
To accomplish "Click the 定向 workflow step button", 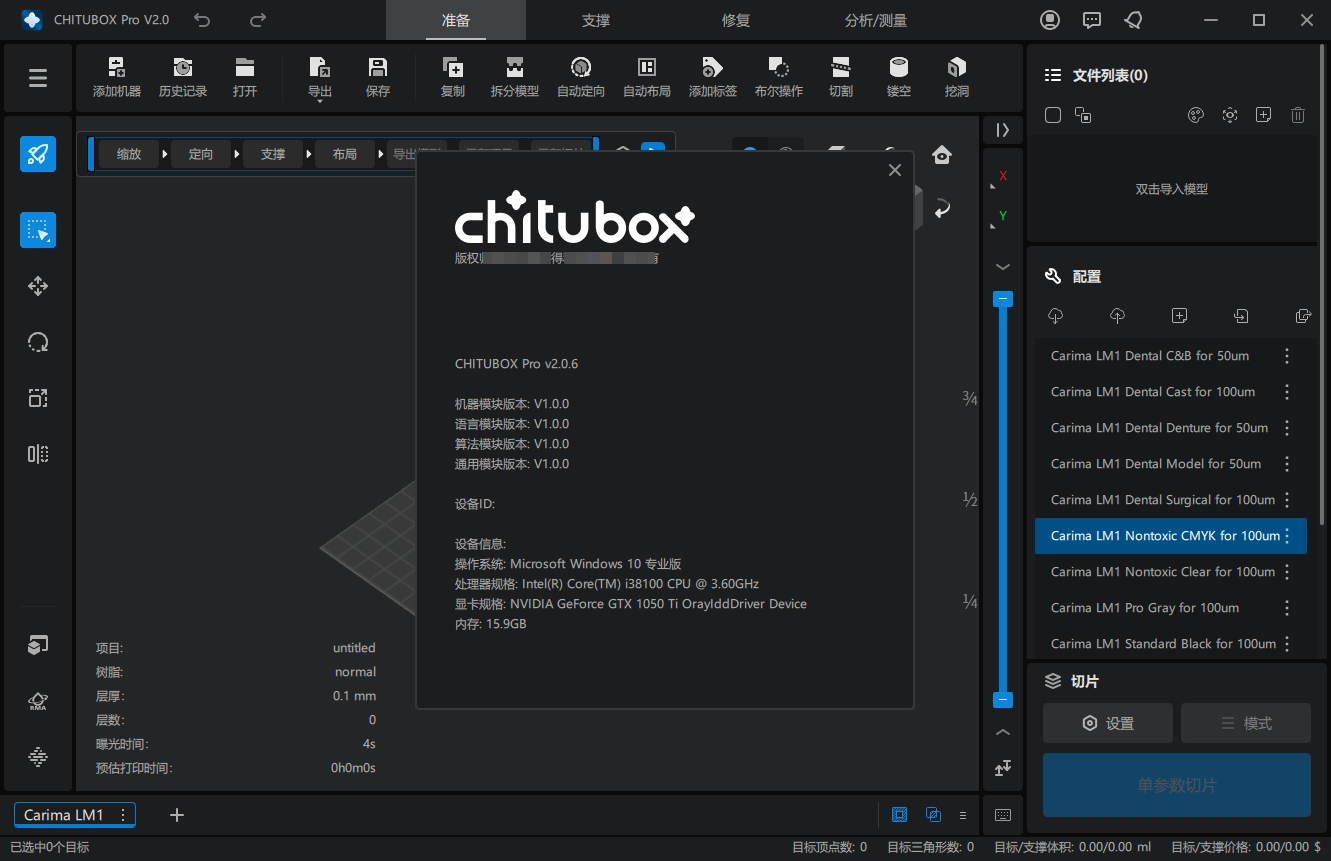I will tap(201, 154).
